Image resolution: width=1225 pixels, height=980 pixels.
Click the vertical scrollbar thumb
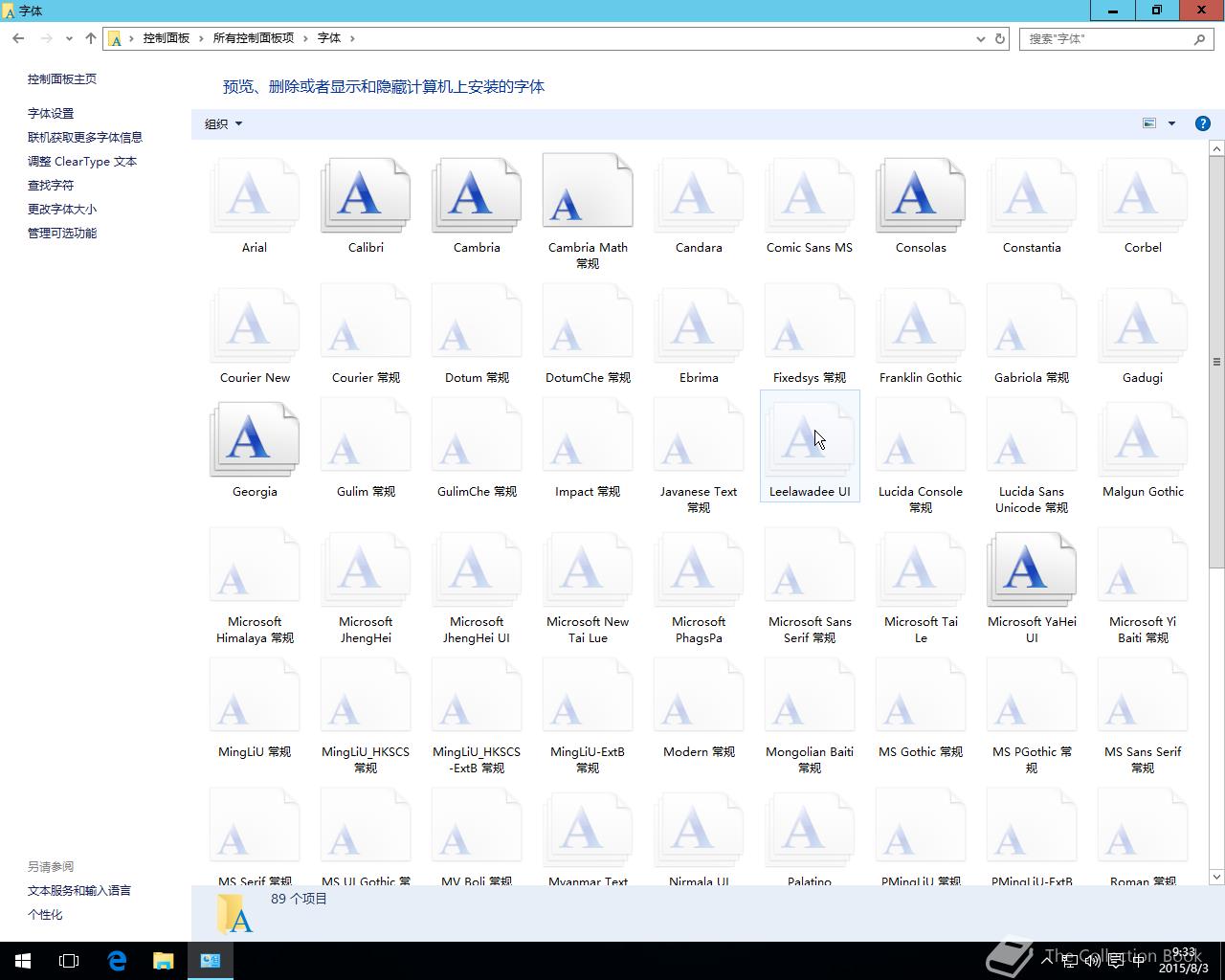point(1216,362)
